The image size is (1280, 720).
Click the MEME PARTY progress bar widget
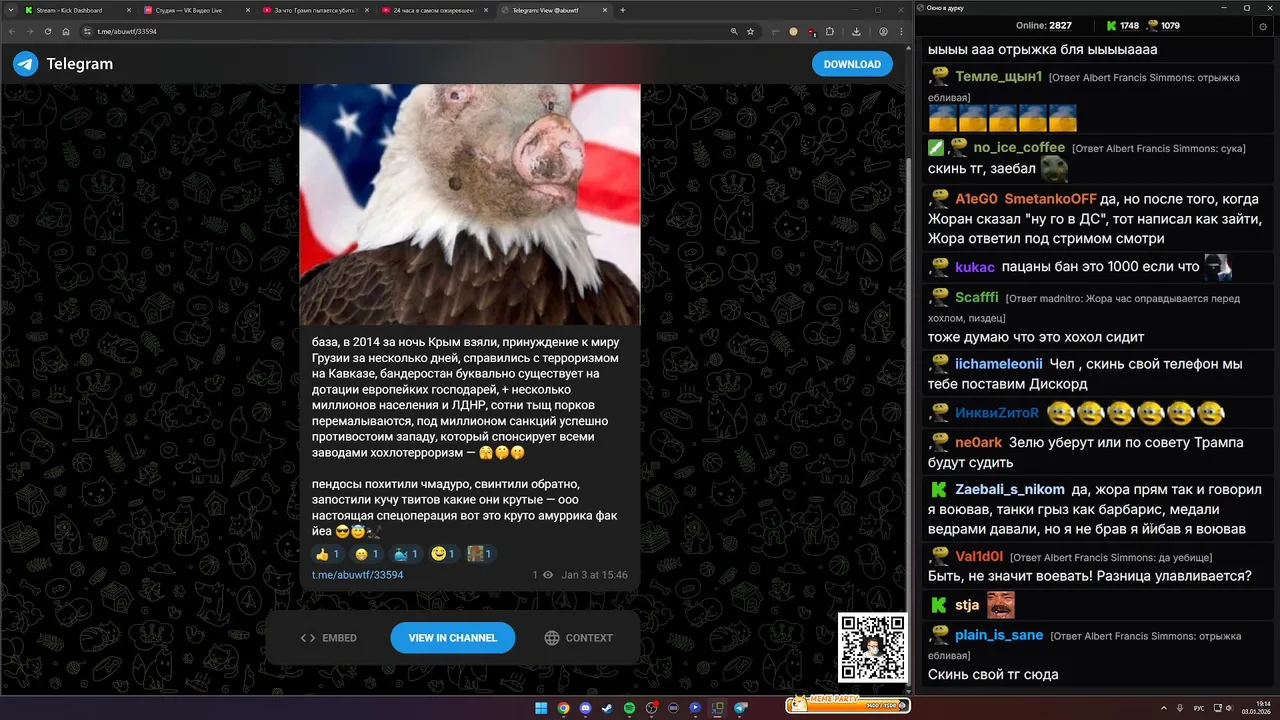tap(848, 705)
